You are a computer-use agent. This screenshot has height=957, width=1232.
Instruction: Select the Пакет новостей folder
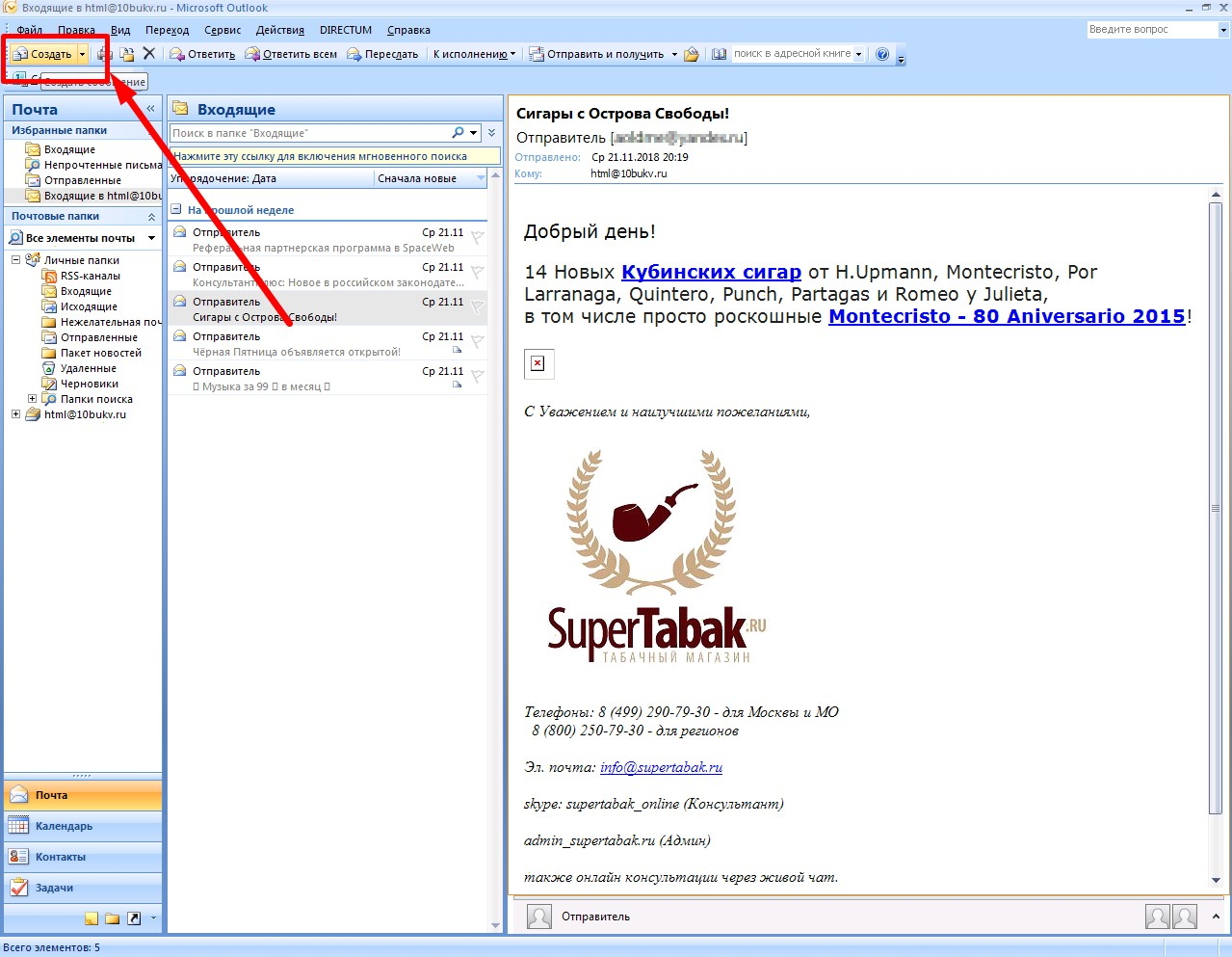92,353
